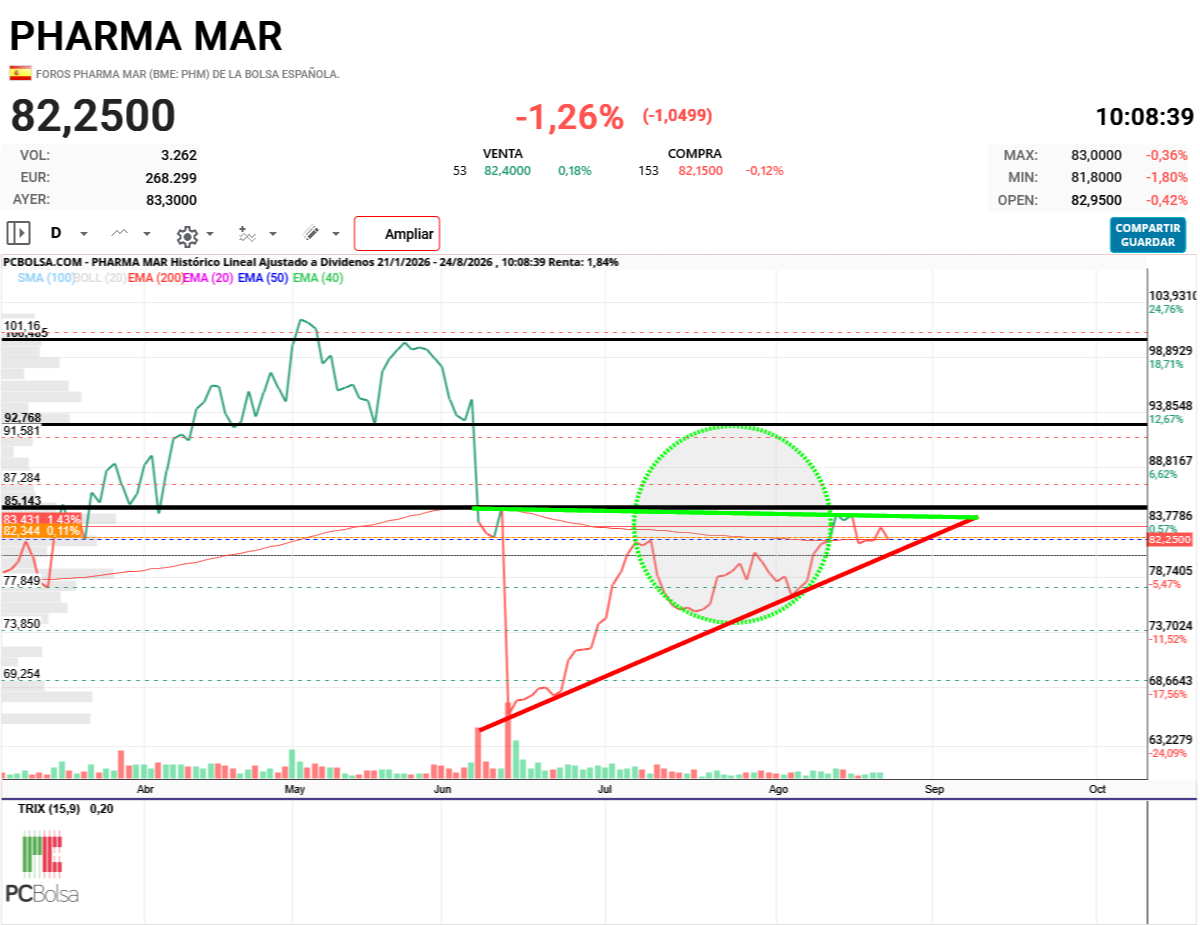Screen dimensions: 1200x925
Task: Click the PCBolsa logo
Action: [x=42, y=868]
